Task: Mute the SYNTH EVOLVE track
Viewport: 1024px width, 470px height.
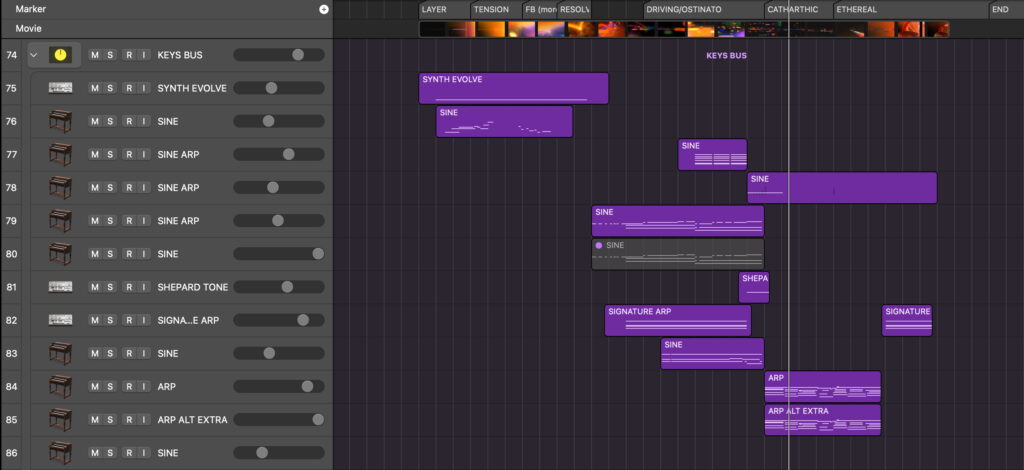Action: click(95, 88)
